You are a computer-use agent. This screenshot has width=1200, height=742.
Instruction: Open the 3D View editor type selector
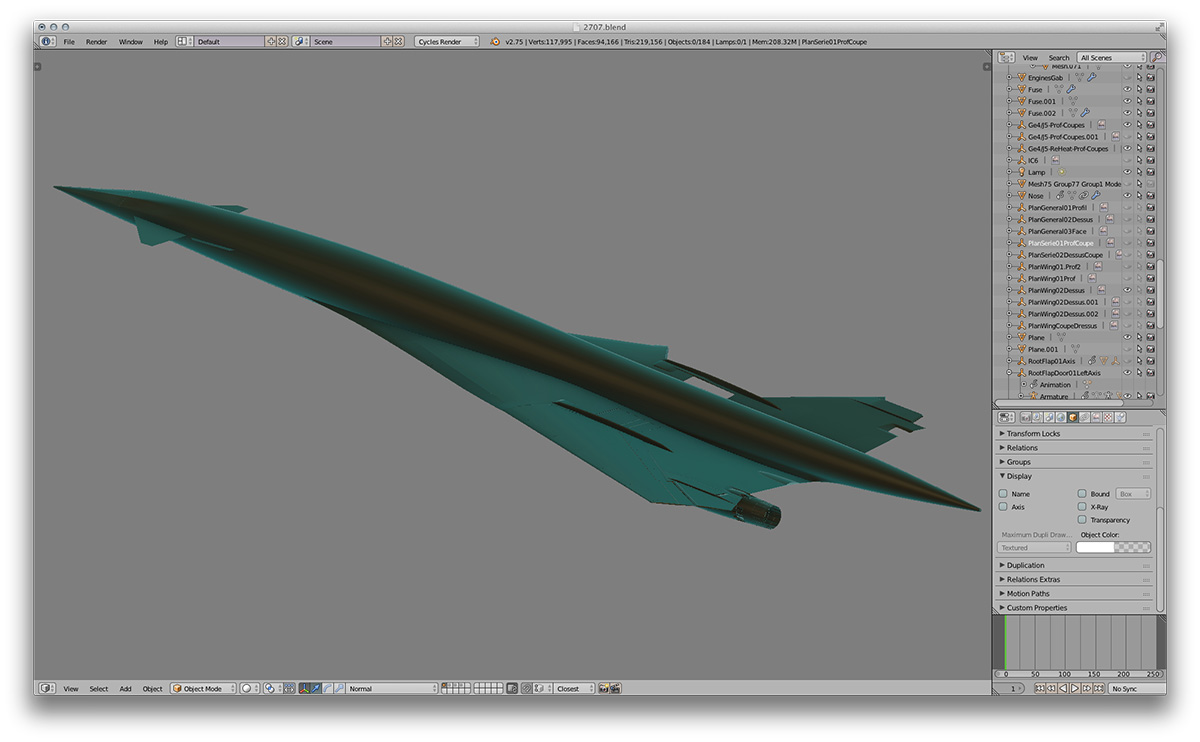tap(48, 688)
